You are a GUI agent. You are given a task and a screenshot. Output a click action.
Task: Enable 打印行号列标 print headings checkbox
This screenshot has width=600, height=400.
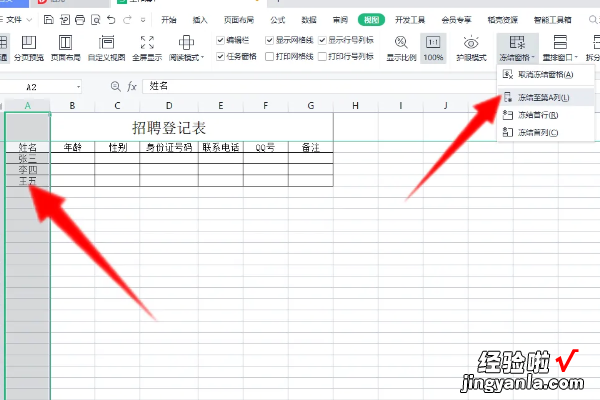pyautogui.click(x=322, y=57)
